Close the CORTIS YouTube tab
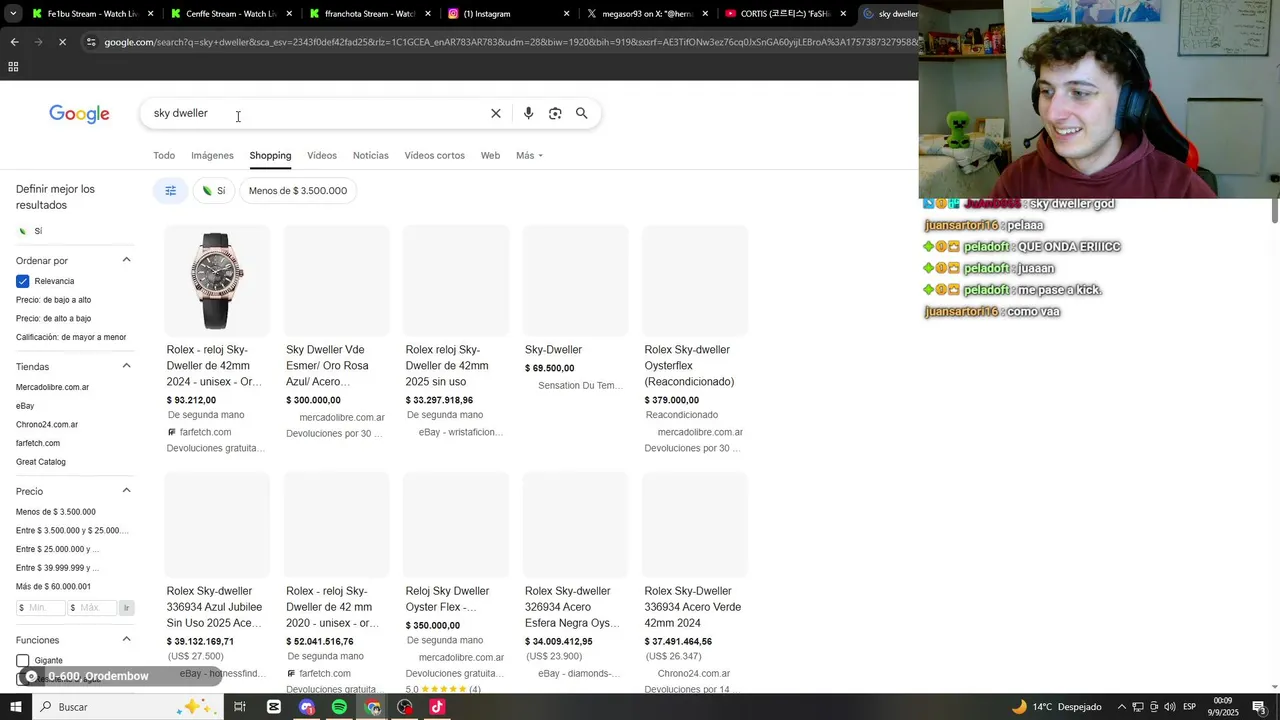The width and height of the screenshot is (1280, 720). (843, 14)
